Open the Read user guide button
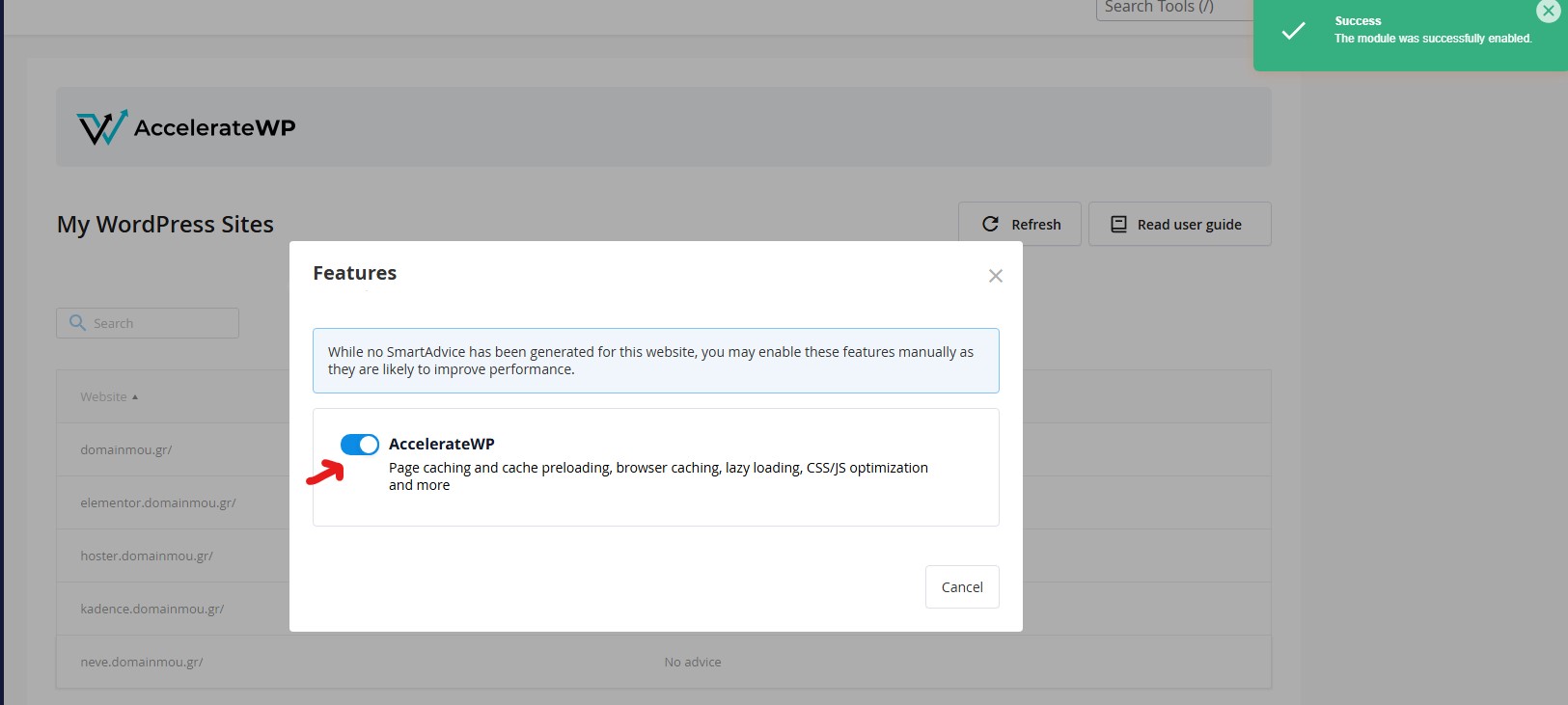The height and width of the screenshot is (705, 1568). point(1179,224)
